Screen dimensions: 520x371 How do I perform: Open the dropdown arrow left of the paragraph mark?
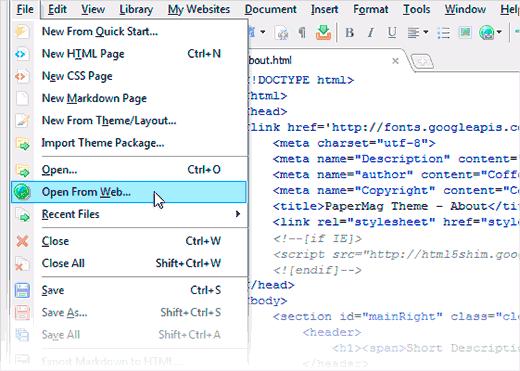pyautogui.click(x=263, y=32)
